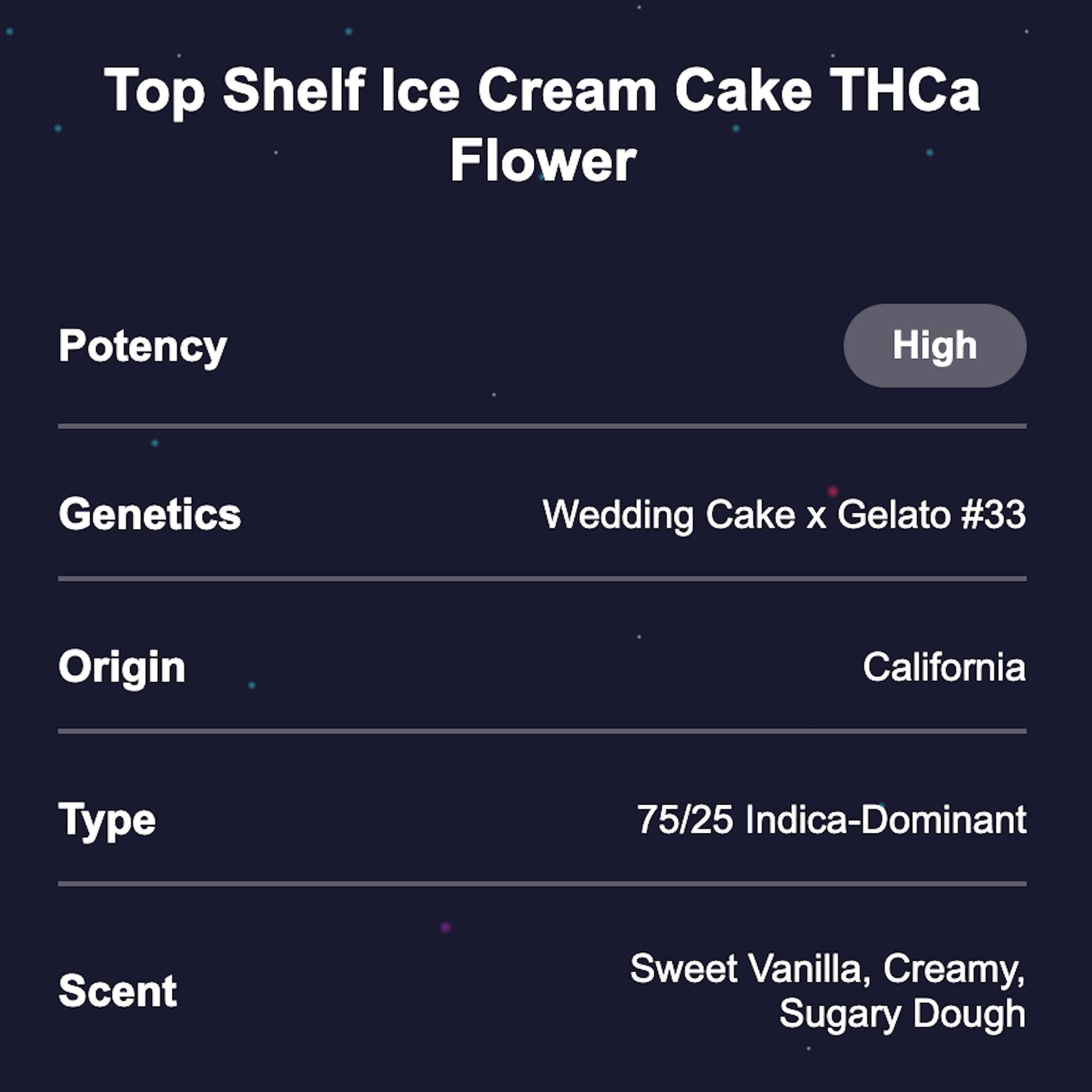Click the divider line below Origin
This screenshot has height=1092, width=1092.
(x=542, y=731)
